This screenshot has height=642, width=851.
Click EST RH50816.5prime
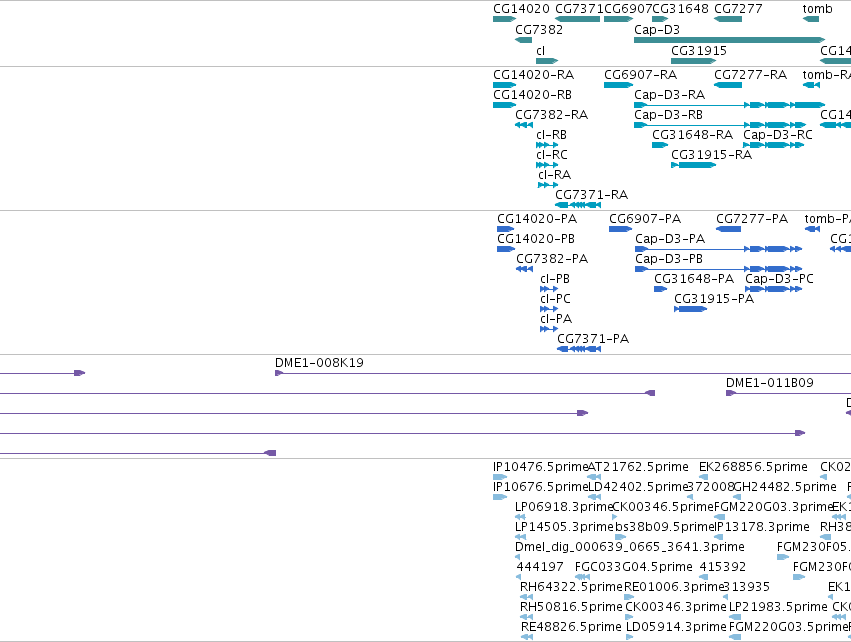tap(571, 607)
